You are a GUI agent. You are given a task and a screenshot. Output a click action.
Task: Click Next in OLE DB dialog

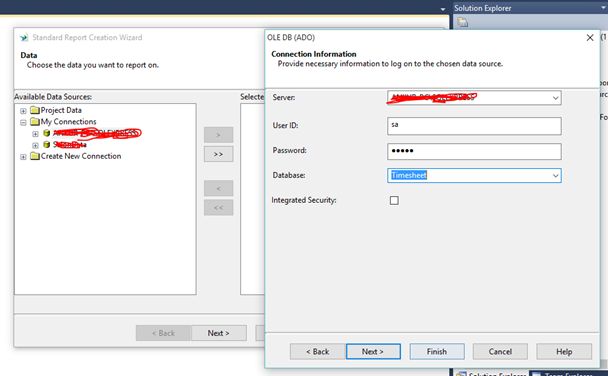pyautogui.click(x=373, y=352)
